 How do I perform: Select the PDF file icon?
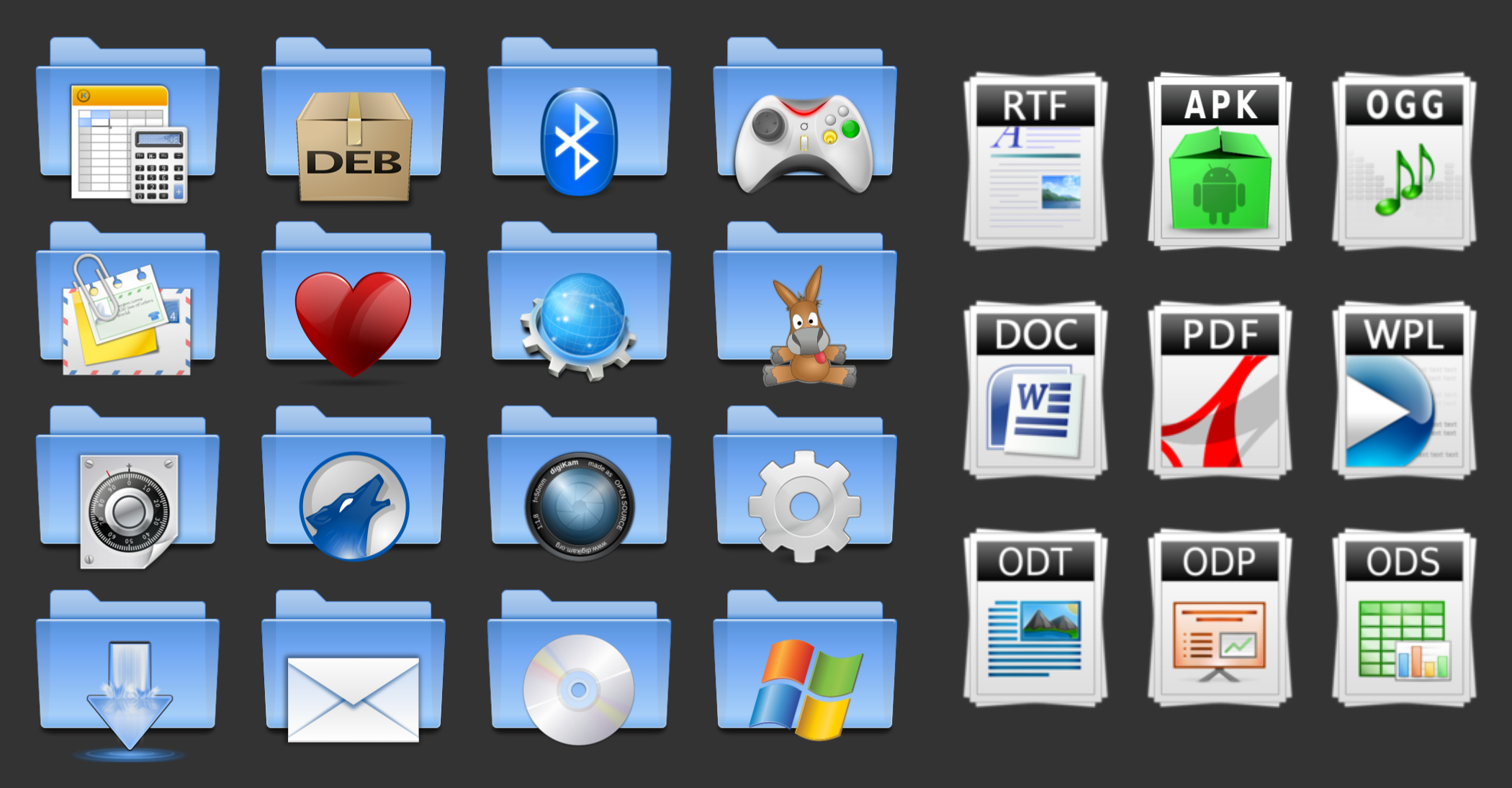1220,390
